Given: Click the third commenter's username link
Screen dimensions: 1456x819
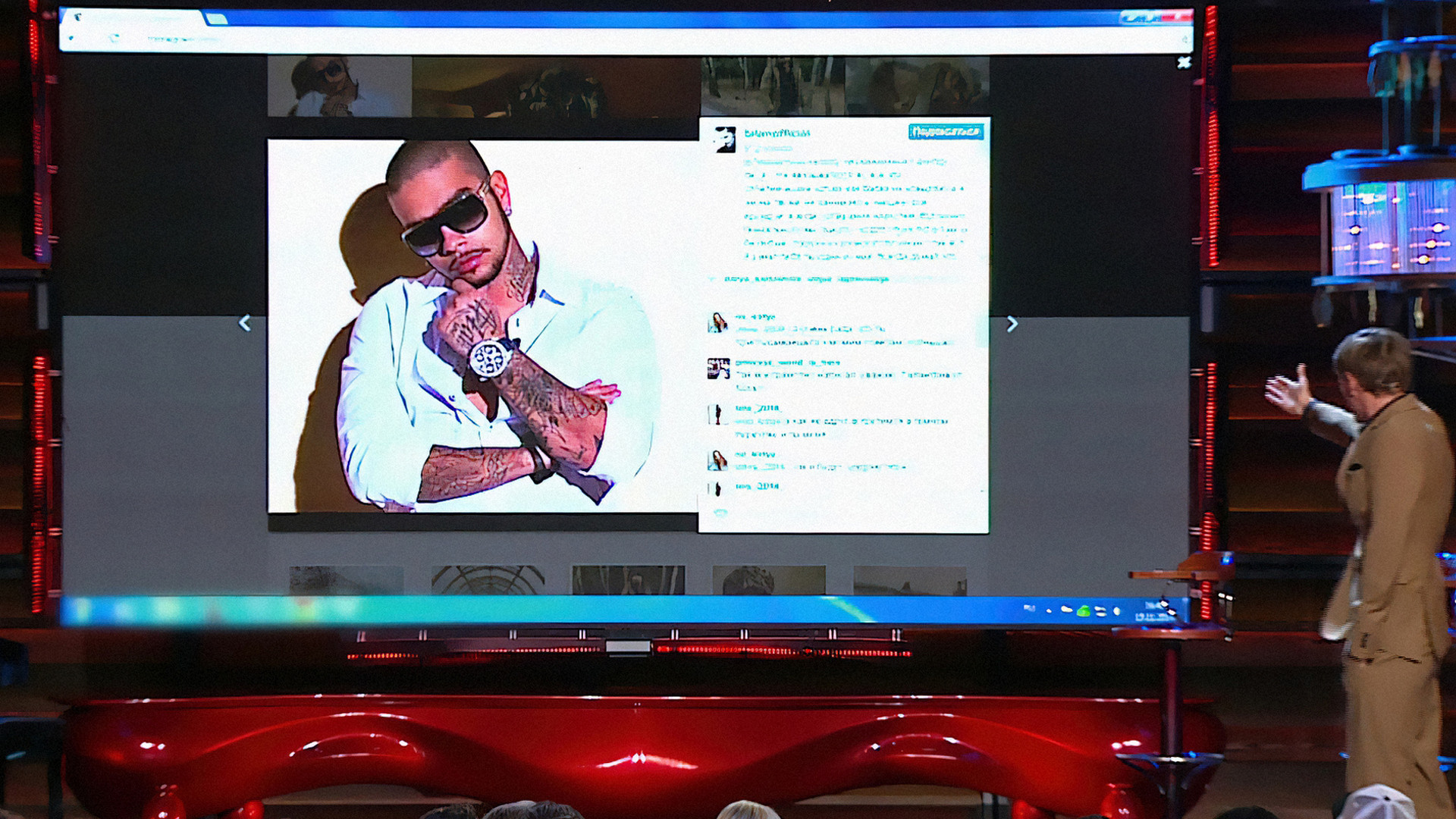Looking at the screenshot, I should [x=757, y=408].
